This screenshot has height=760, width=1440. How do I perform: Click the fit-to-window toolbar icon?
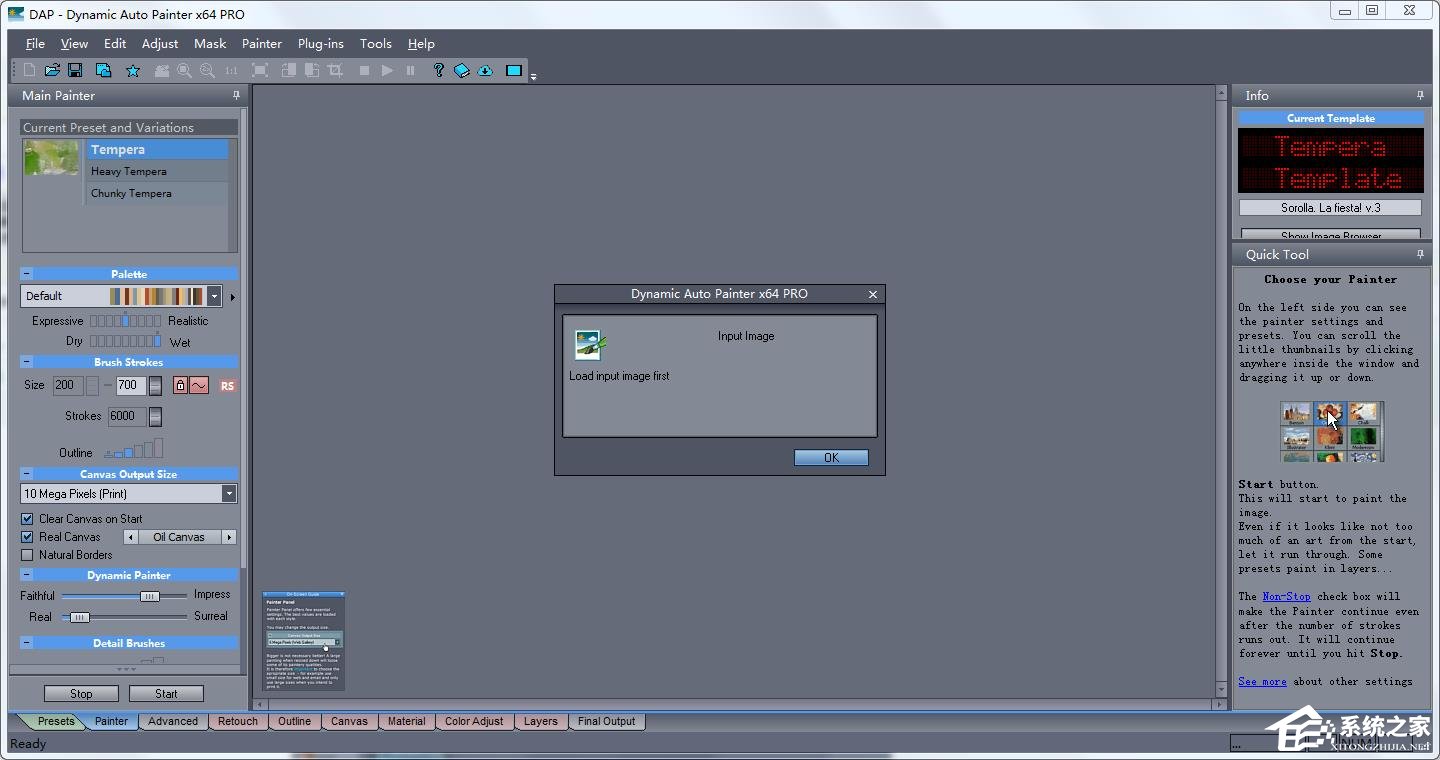pyautogui.click(x=260, y=70)
